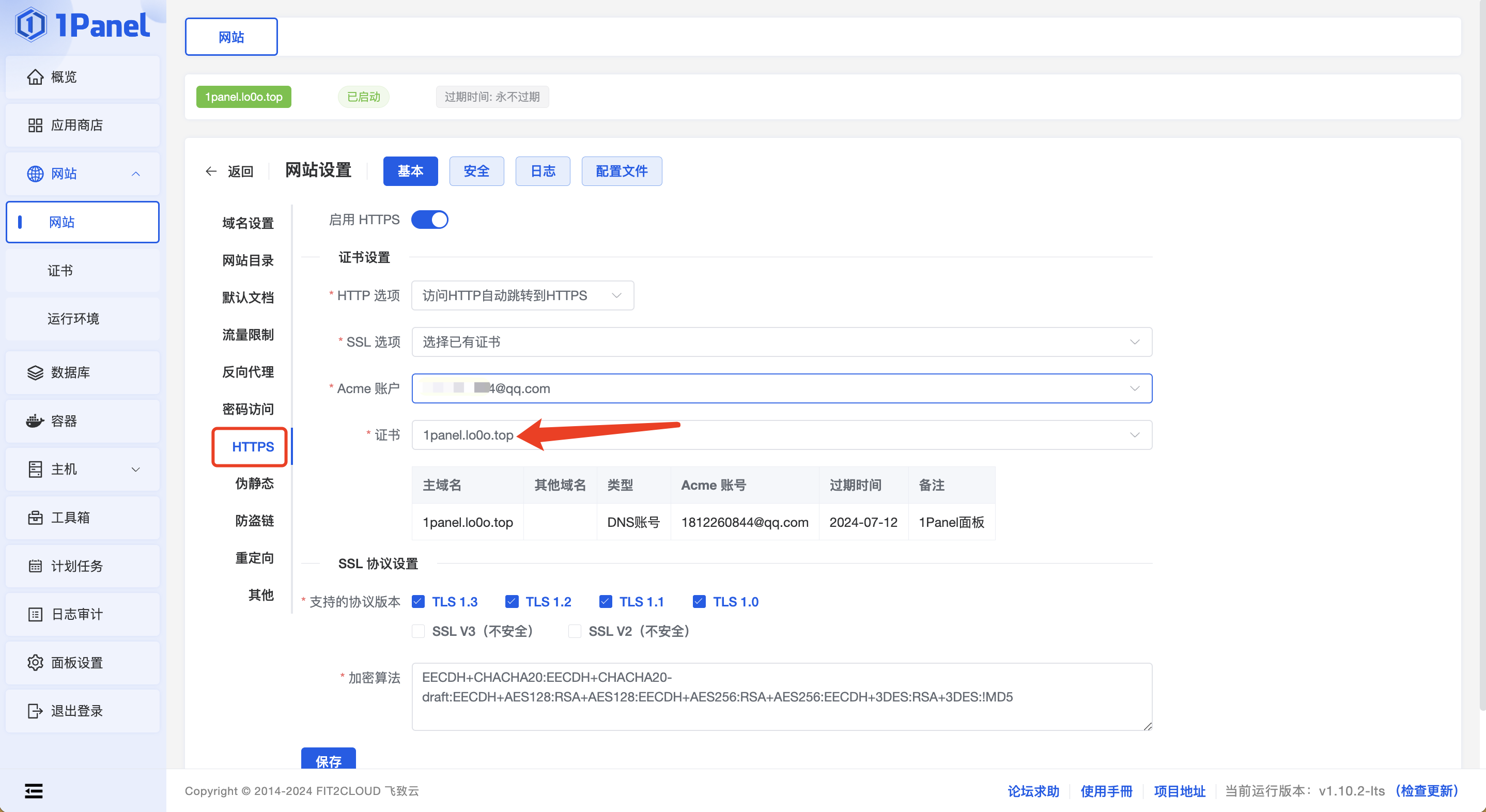
Task: Click the 主机 host icon
Action: click(35, 470)
